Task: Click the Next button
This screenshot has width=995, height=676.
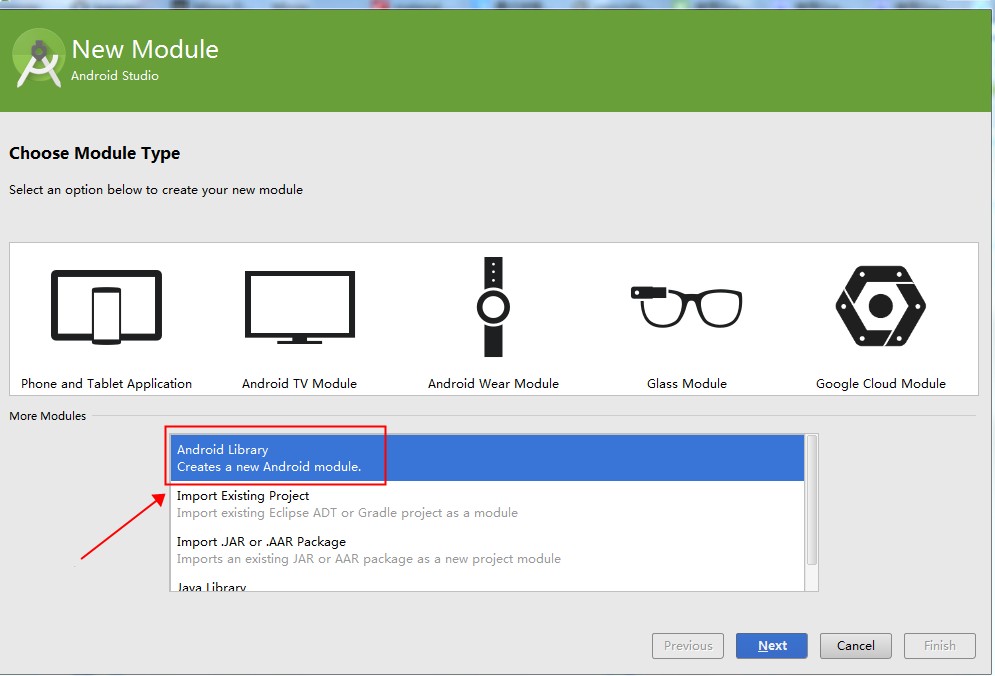Action: (x=772, y=646)
